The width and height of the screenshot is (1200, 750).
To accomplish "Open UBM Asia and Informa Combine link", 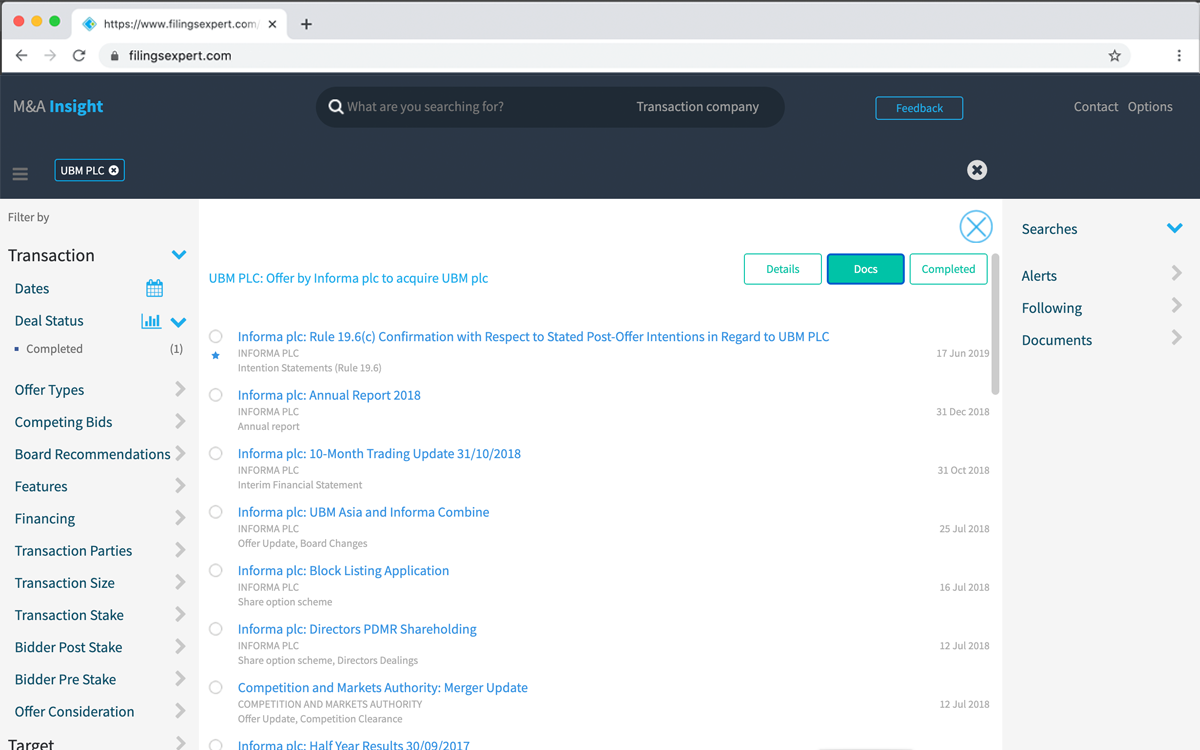I will pyautogui.click(x=363, y=512).
